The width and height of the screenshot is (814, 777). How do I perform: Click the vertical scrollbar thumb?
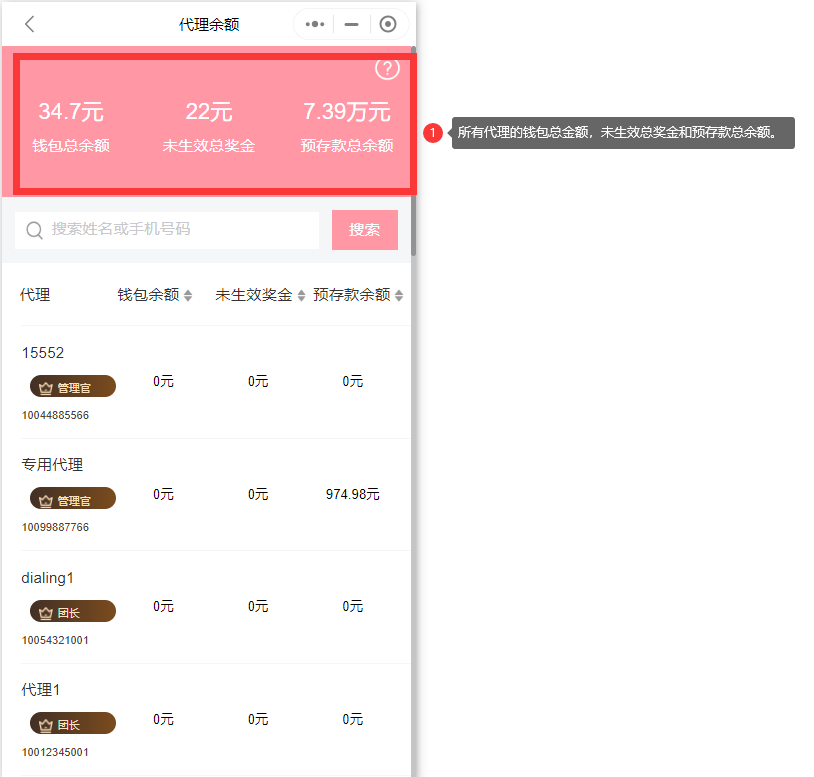[413, 150]
